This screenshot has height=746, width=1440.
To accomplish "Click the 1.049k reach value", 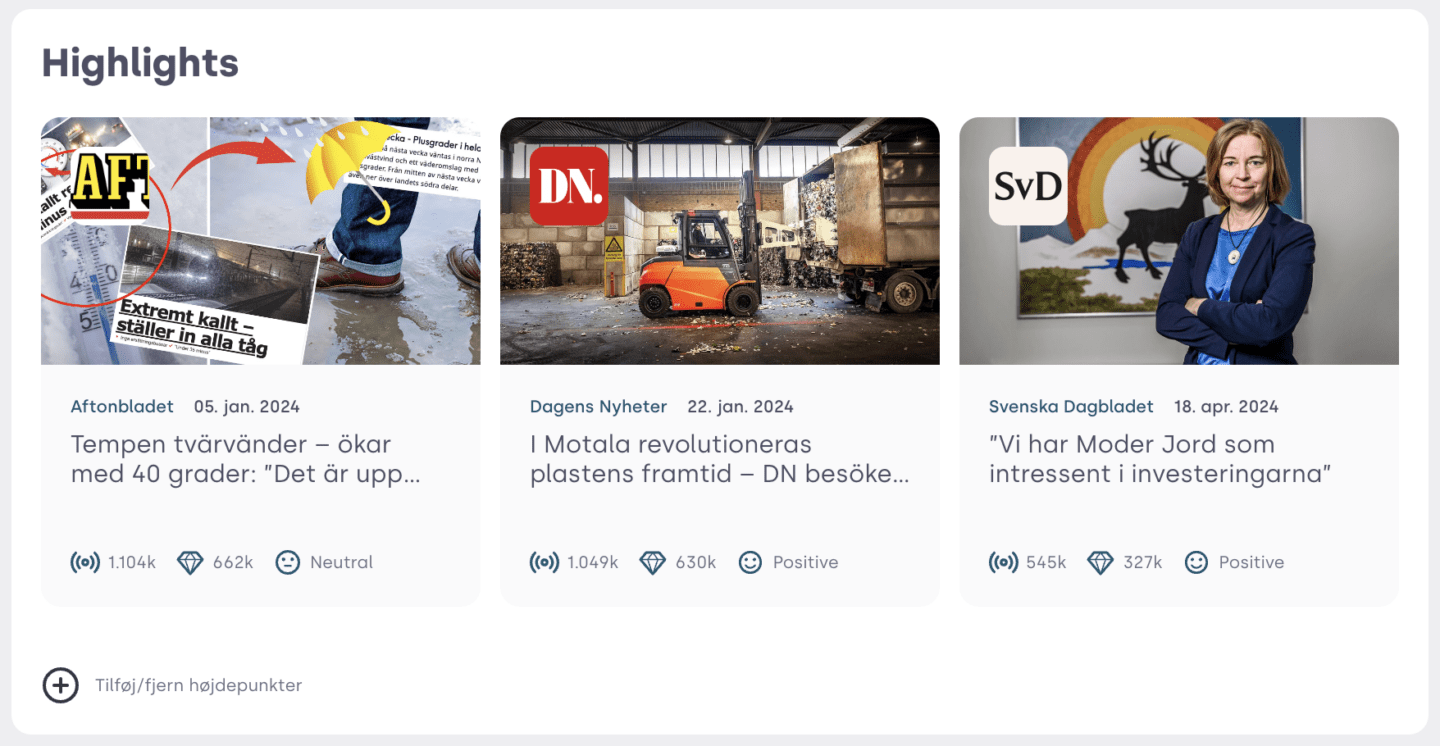I will (593, 562).
